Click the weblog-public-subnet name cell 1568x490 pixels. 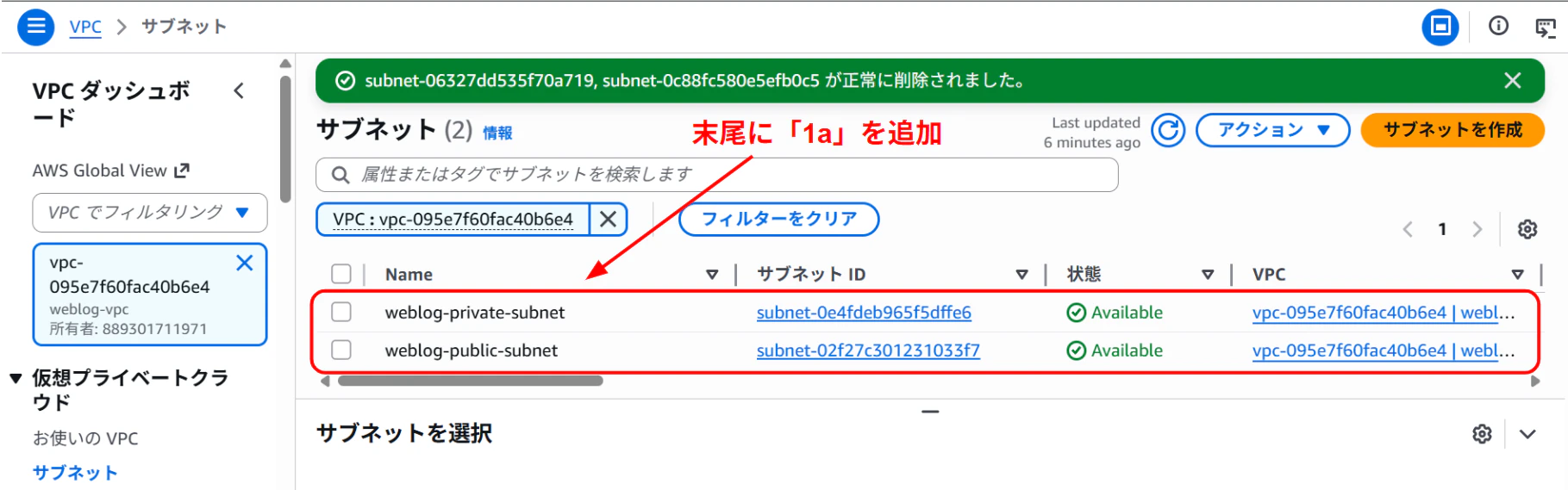pyautogui.click(x=472, y=350)
